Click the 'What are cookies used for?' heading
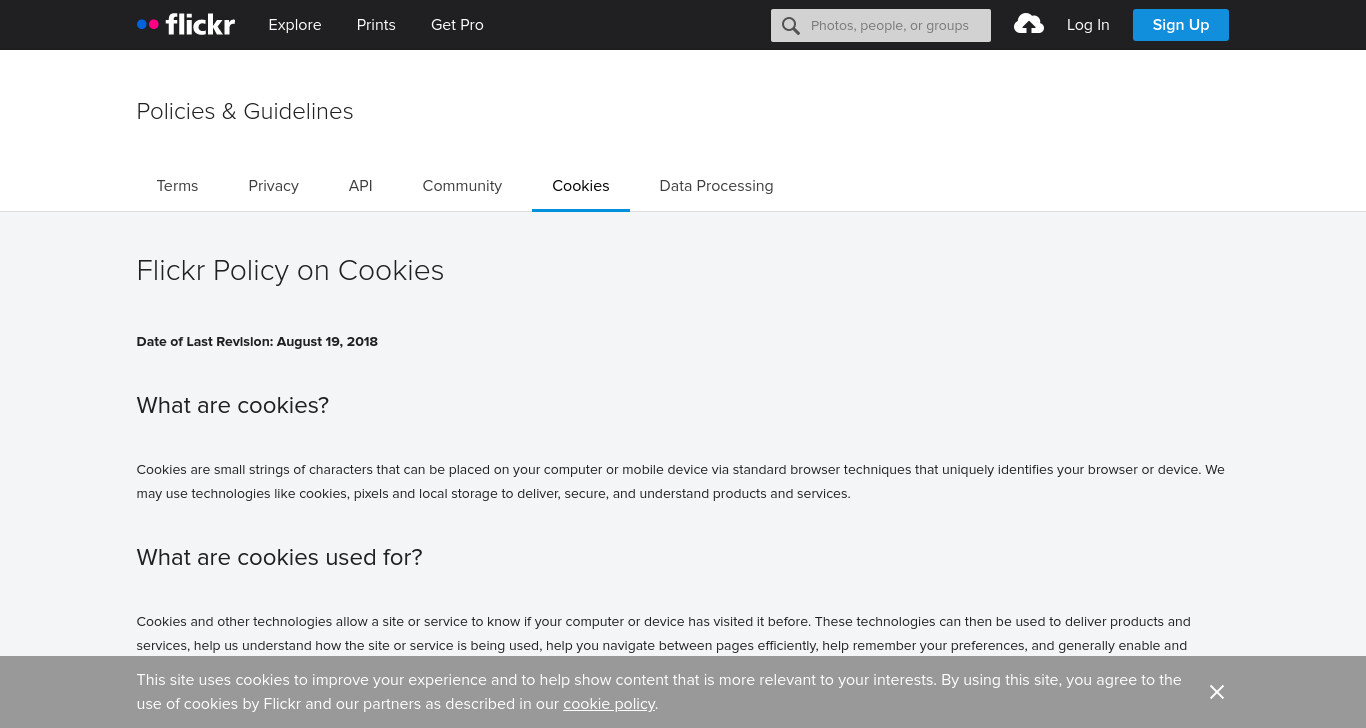Image resolution: width=1366 pixels, height=728 pixels. (x=280, y=557)
